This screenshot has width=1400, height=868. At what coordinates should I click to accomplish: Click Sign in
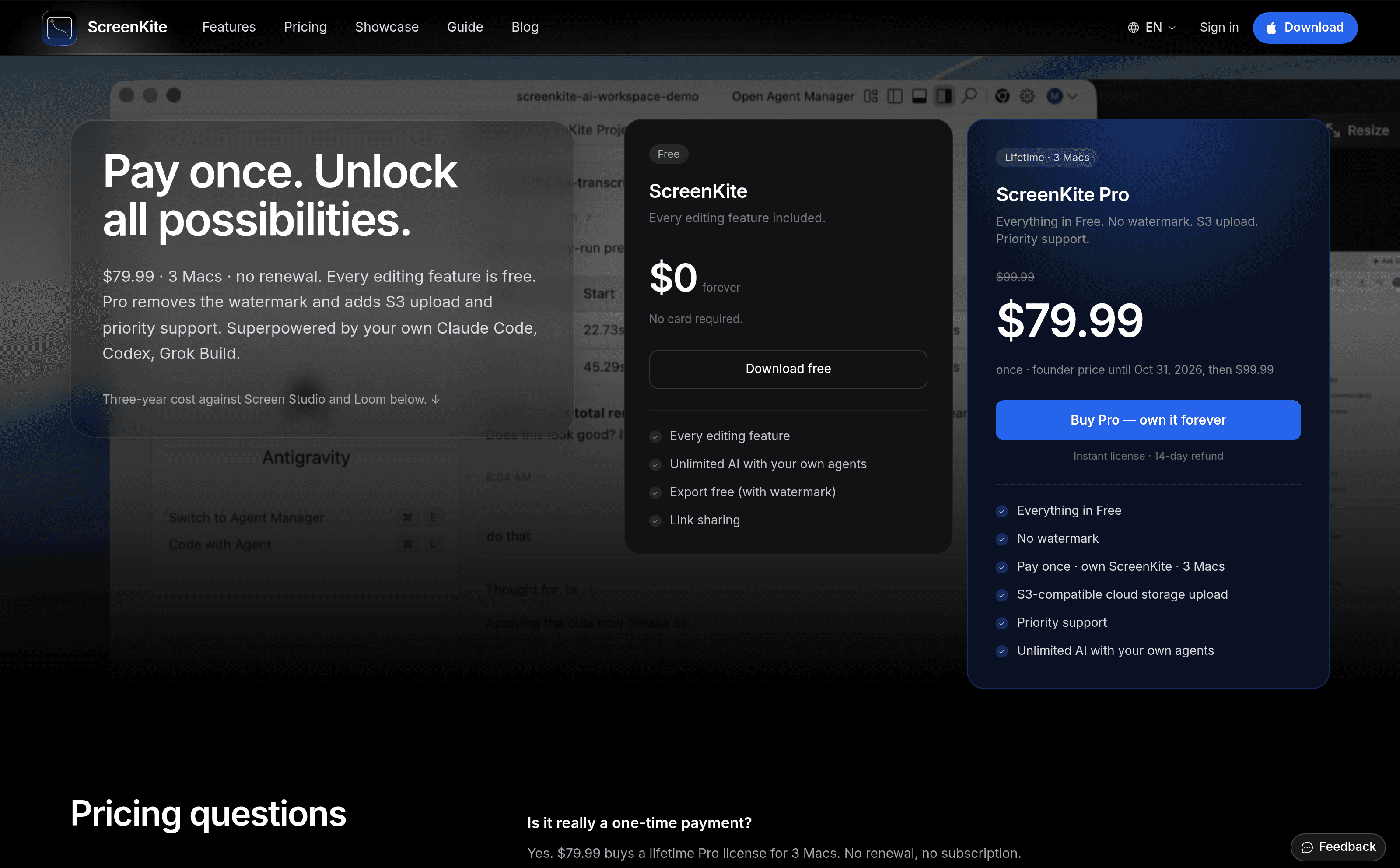(x=1219, y=28)
